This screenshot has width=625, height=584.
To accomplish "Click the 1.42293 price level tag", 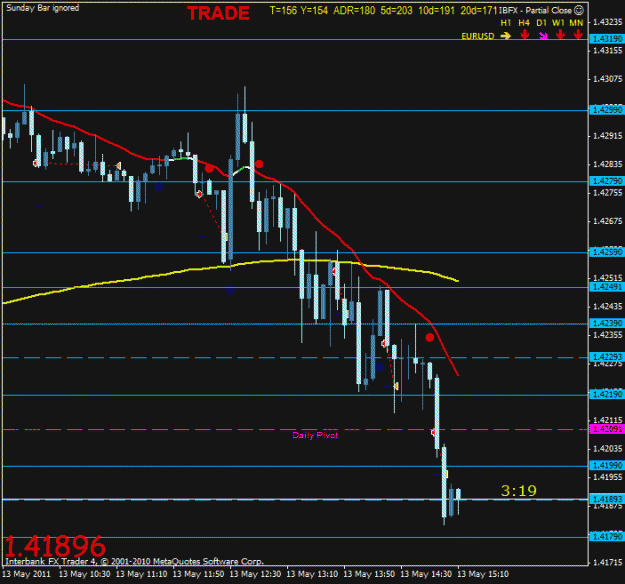I will coord(607,357).
